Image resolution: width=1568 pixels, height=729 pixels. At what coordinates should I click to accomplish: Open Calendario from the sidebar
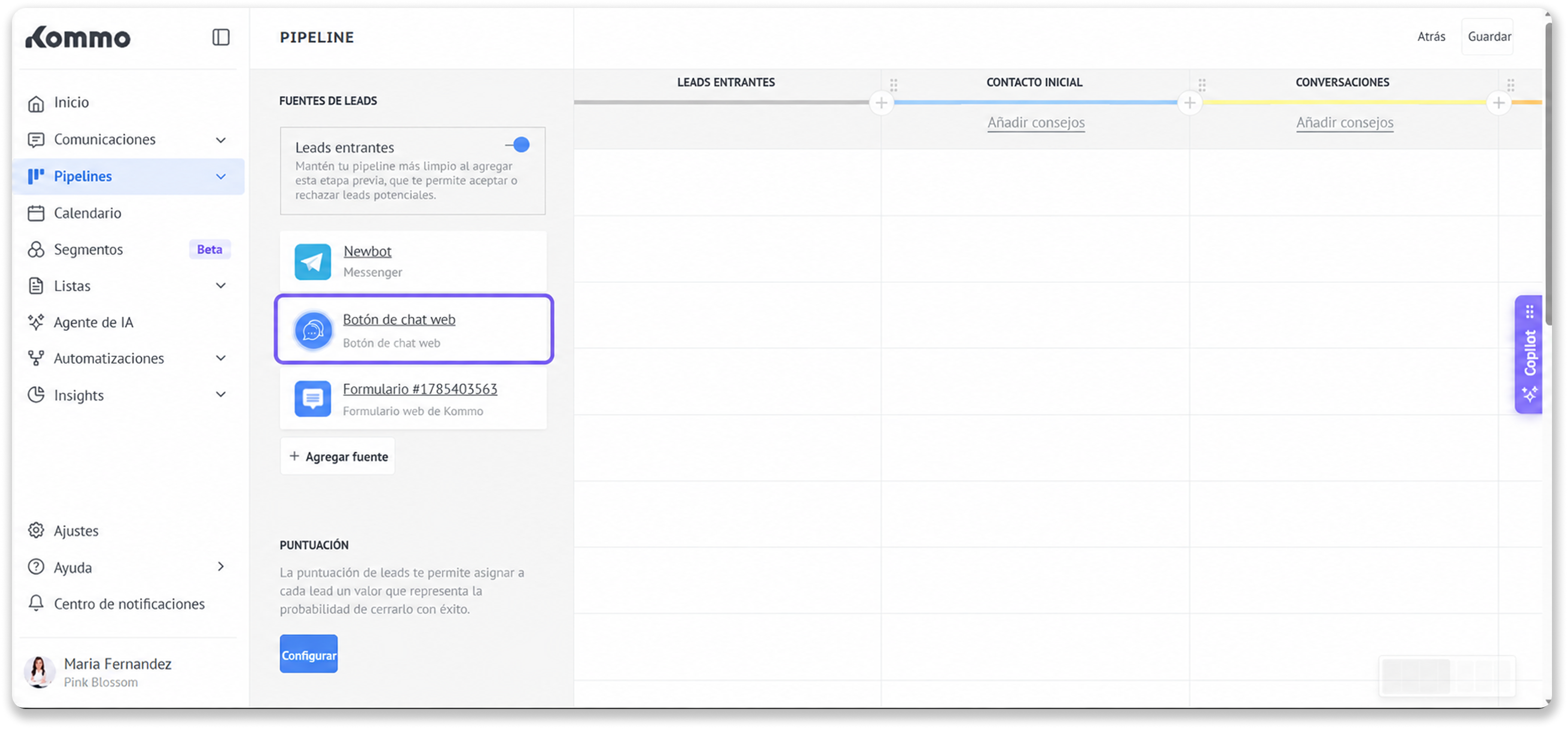pyautogui.click(x=128, y=213)
